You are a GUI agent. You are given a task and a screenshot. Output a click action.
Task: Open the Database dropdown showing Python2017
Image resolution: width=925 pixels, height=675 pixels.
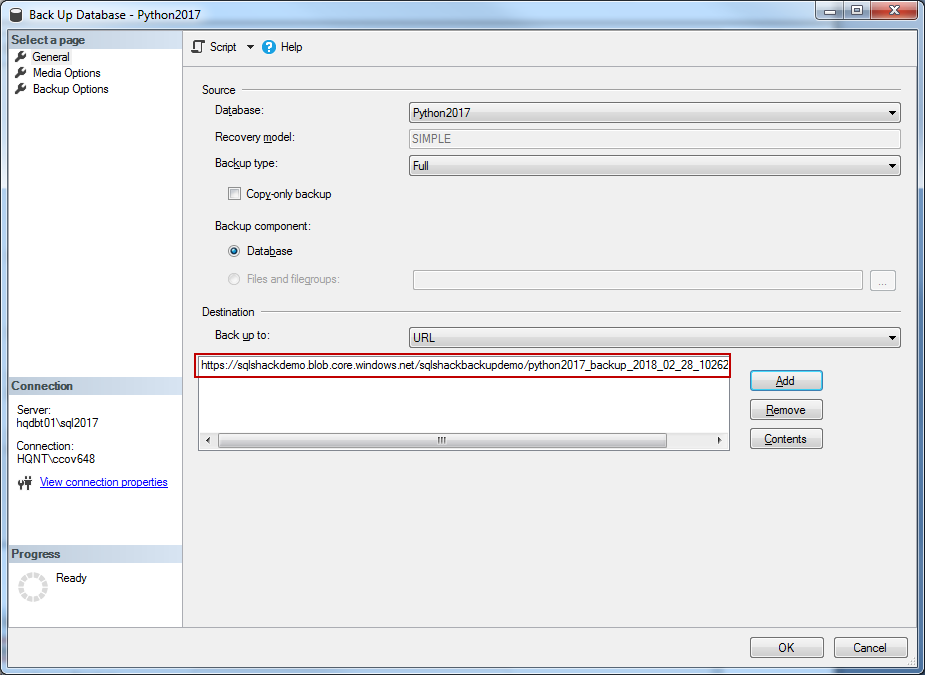coord(655,113)
